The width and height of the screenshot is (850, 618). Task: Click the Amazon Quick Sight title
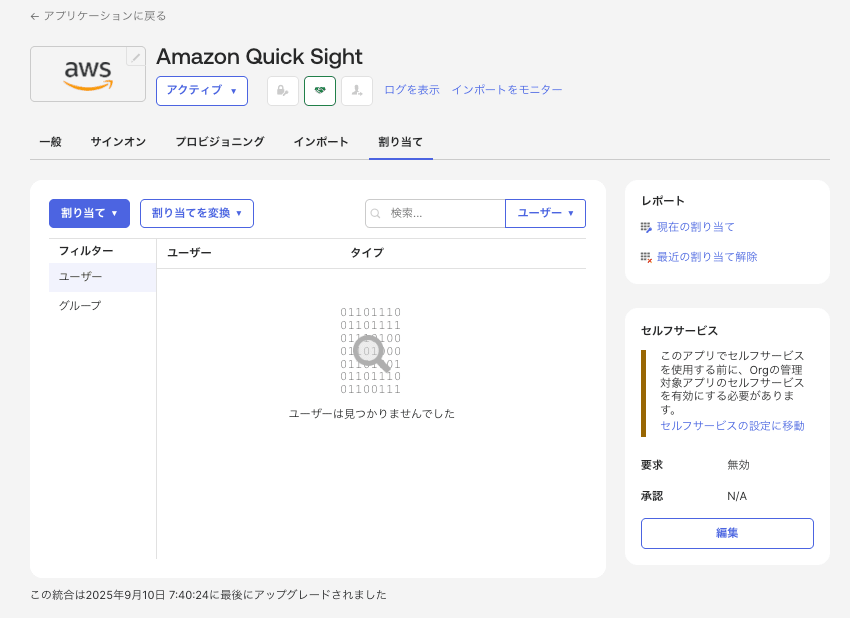(x=259, y=57)
